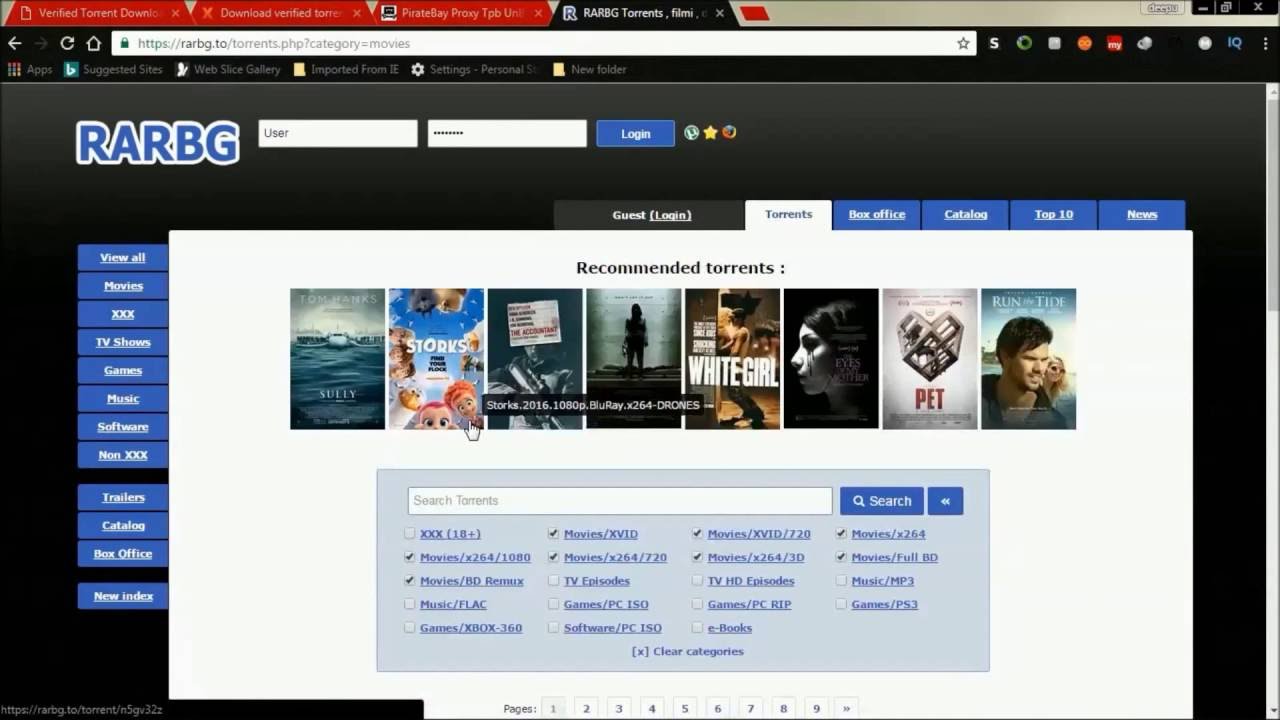This screenshot has height=720, width=1280.
Task: Click the password input field
Action: 507,133
